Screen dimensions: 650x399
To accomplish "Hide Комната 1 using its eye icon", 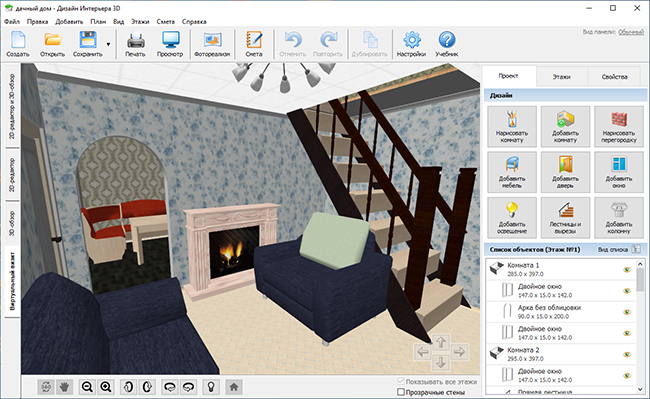I will pos(627,270).
